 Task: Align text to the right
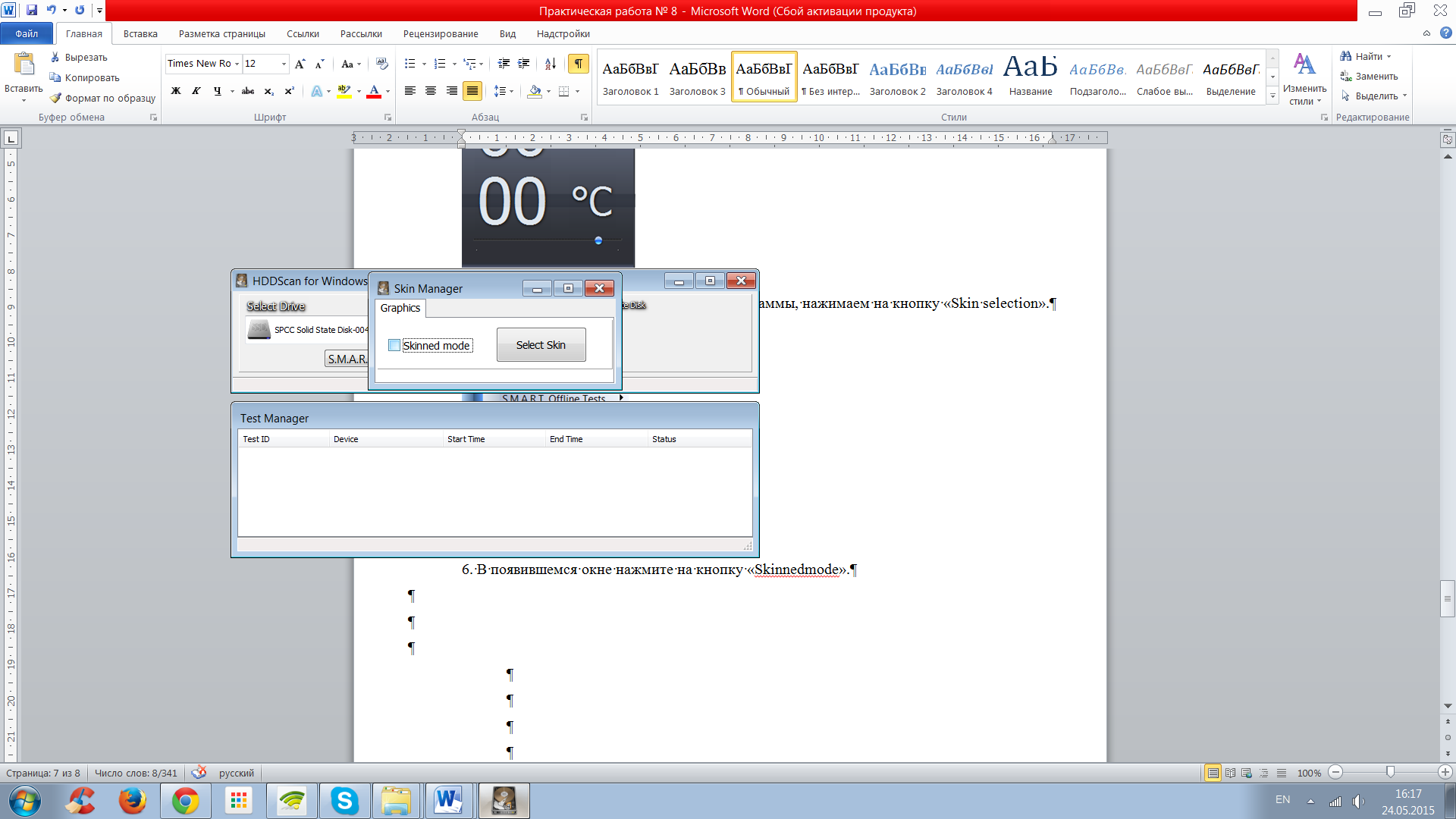point(452,91)
